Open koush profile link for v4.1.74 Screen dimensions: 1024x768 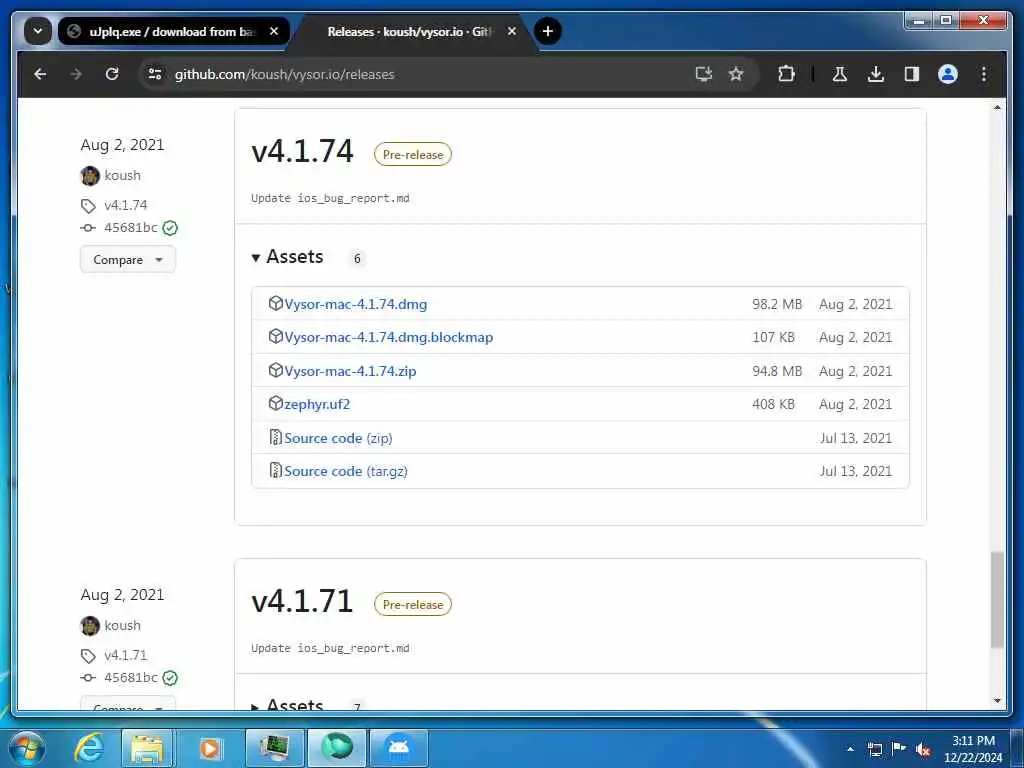(122, 175)
